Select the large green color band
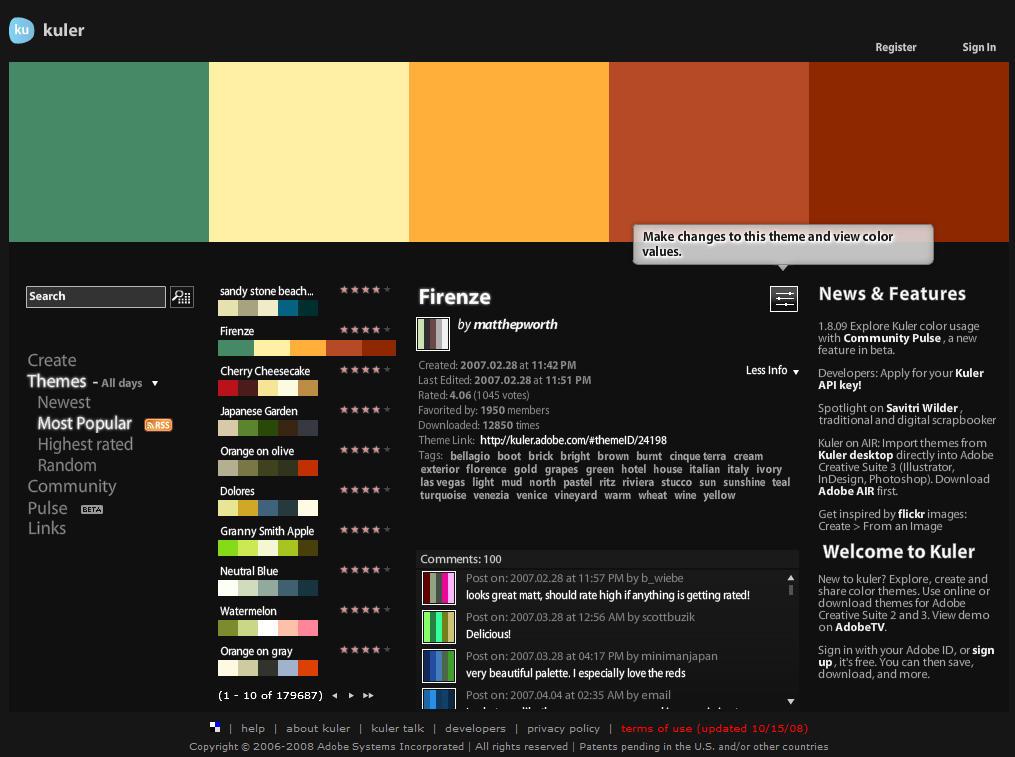 pos(109,152)
